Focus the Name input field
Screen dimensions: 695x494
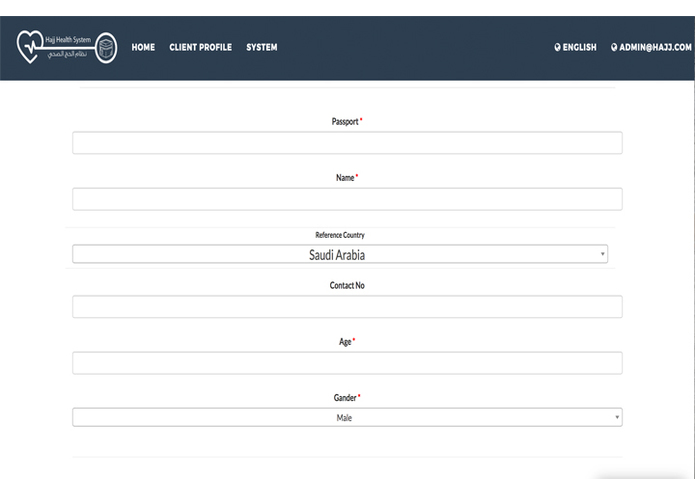(347, 199)
